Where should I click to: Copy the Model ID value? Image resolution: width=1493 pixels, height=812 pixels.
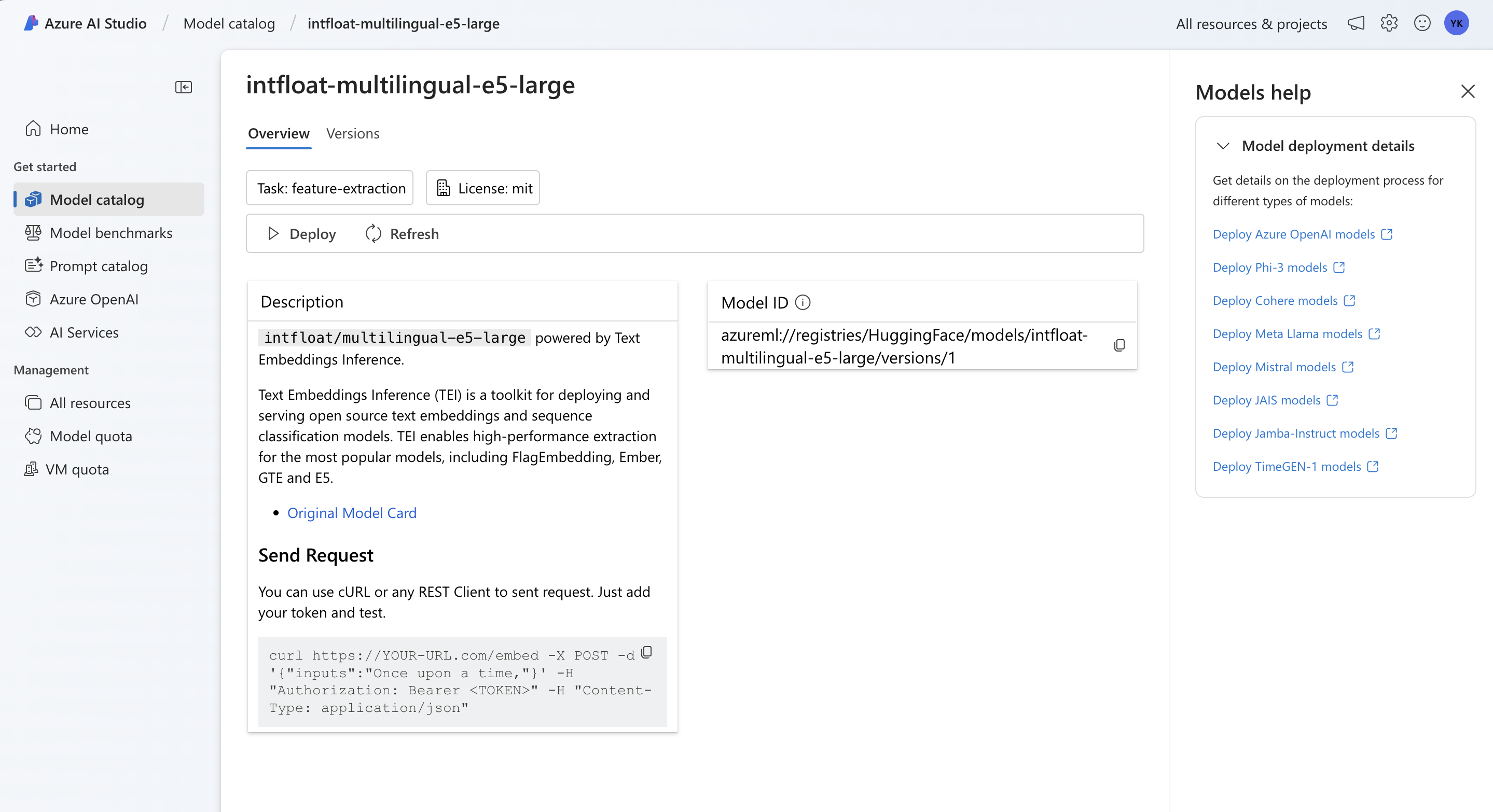pyautogui.click(x=1119, y=346)
